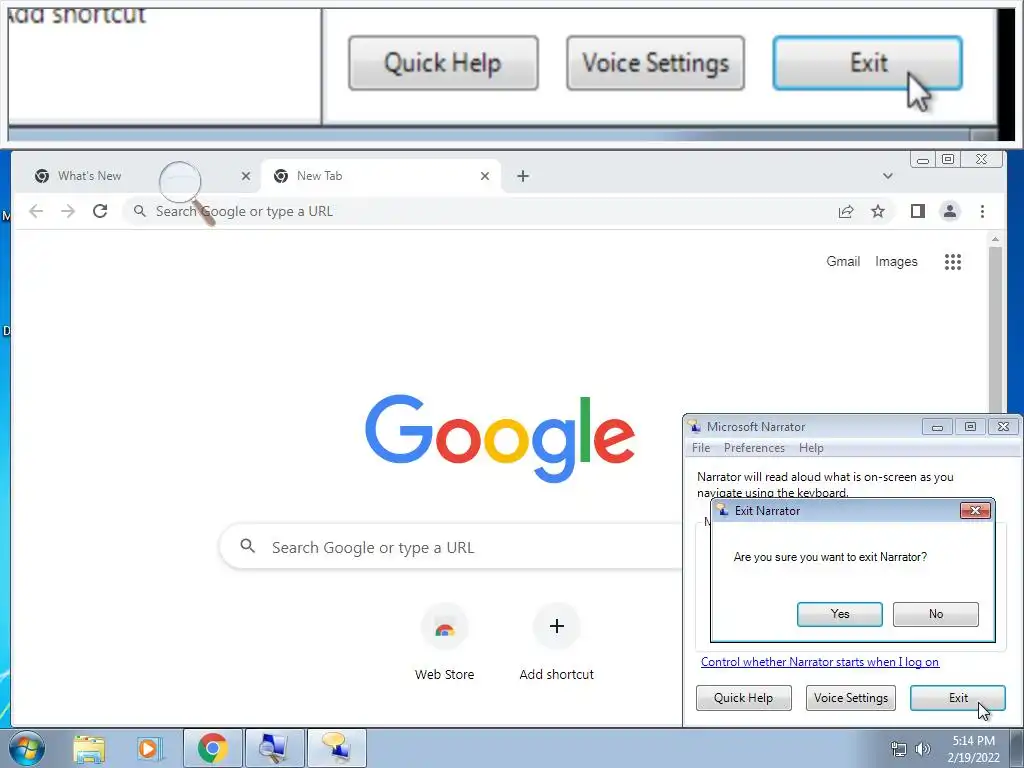Click the magnified Exit button
Viewport: 1024px width, 768px height.
click(868, 63)
